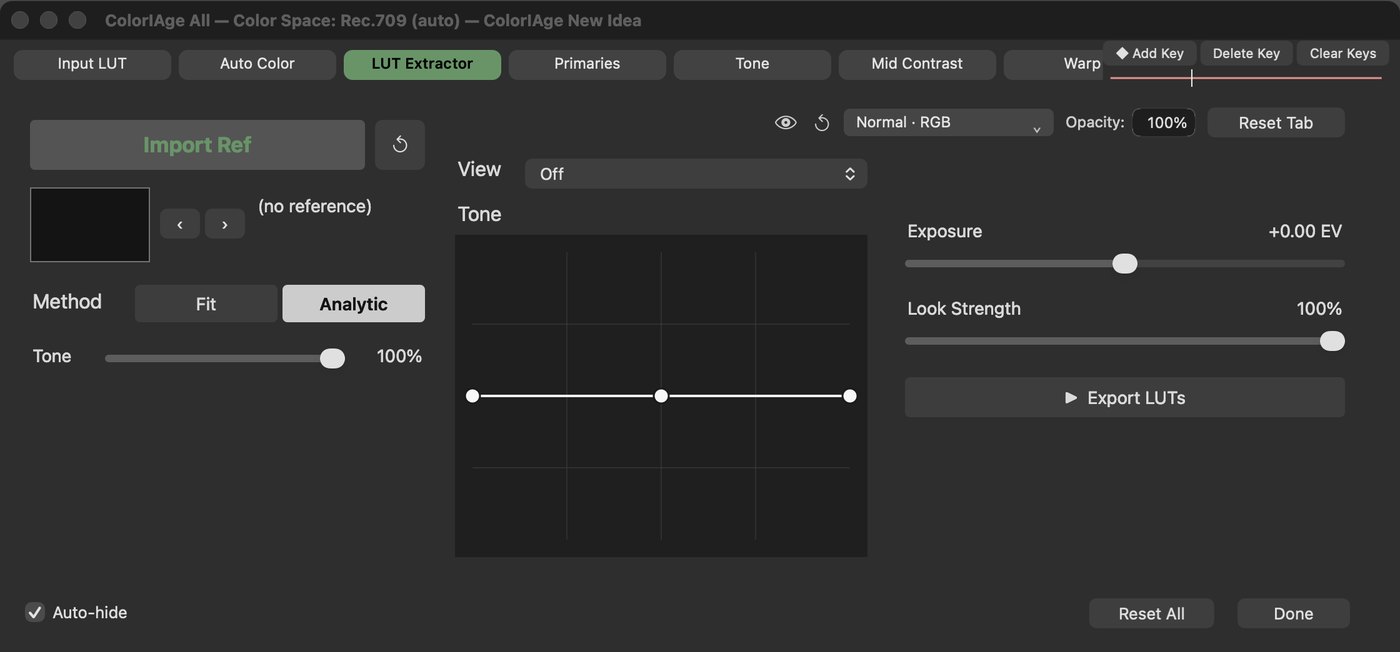Screen dimensions: 1400x652
Task: Click the undo arrow beside blend mode
Action: click(x=822, y=123)
